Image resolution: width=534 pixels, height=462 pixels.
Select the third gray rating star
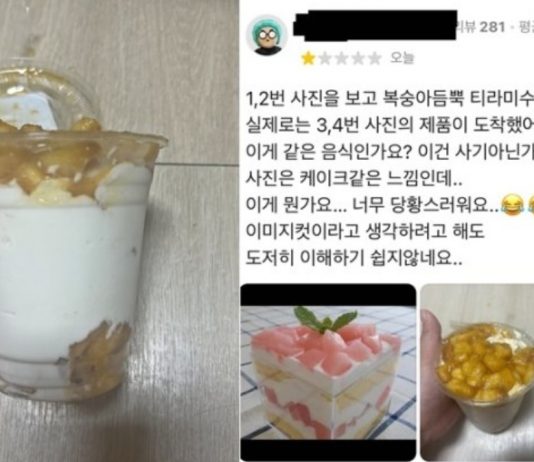342,59
